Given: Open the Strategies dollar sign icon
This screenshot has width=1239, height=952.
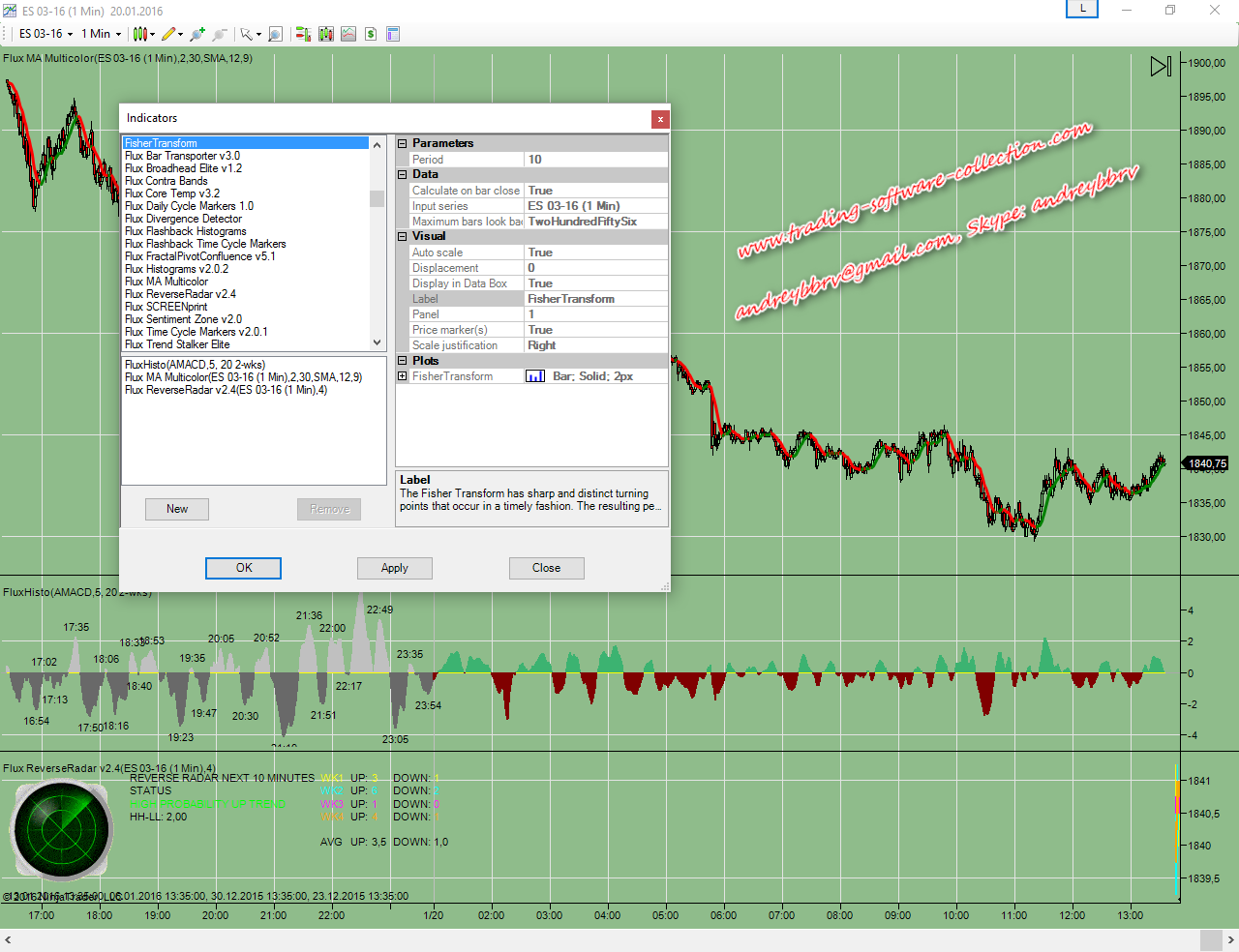Looking at the screenshot, I should tap(371, 34).
